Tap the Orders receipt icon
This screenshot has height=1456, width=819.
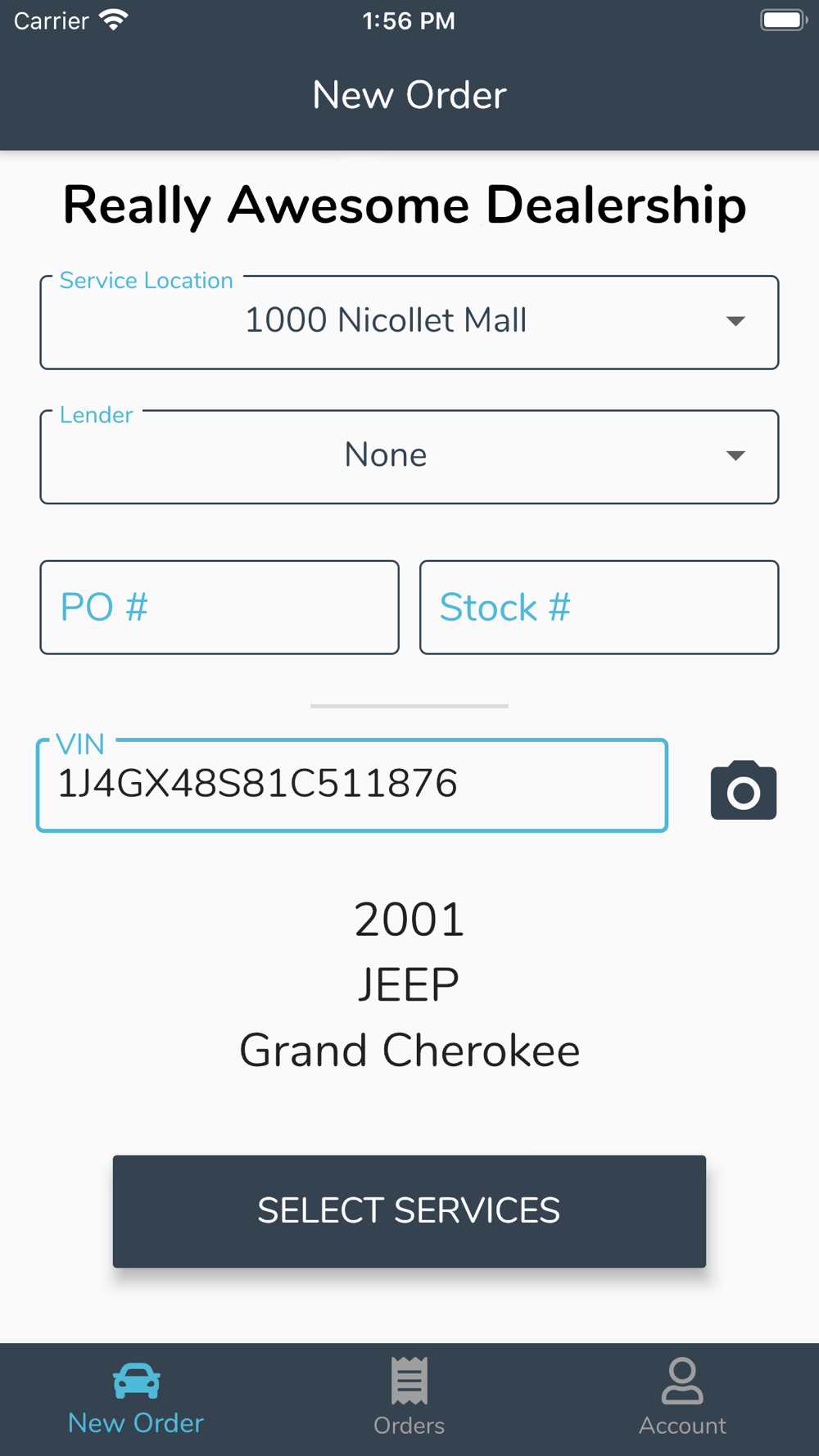coord(409,1381)
